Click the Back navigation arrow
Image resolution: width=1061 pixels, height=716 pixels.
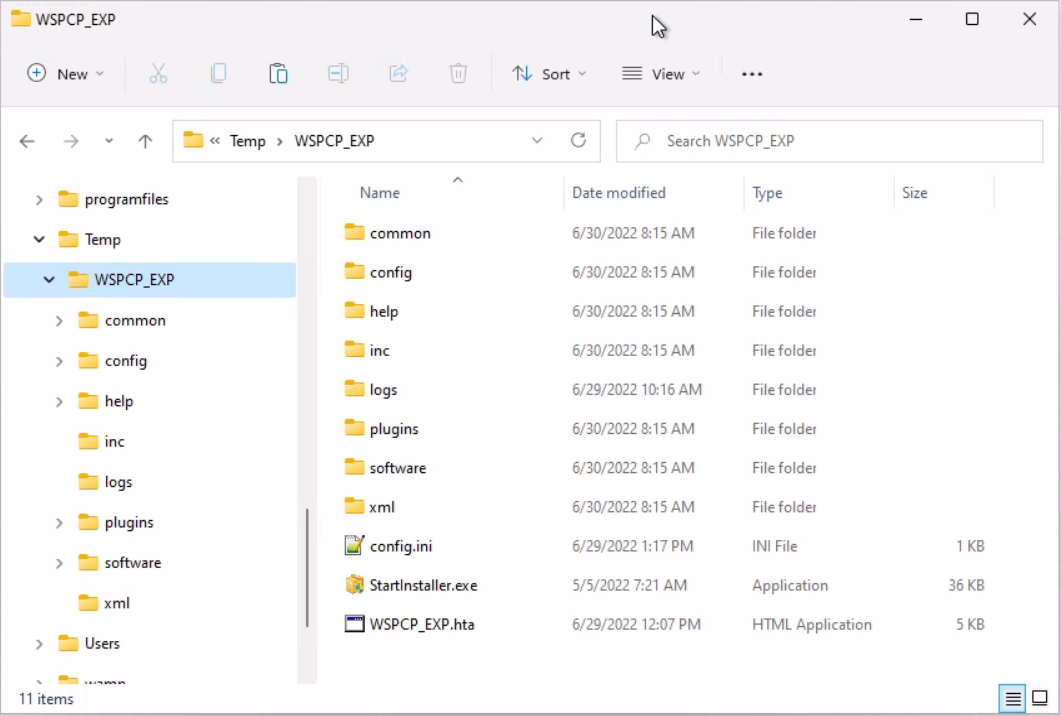coord(27,141)
